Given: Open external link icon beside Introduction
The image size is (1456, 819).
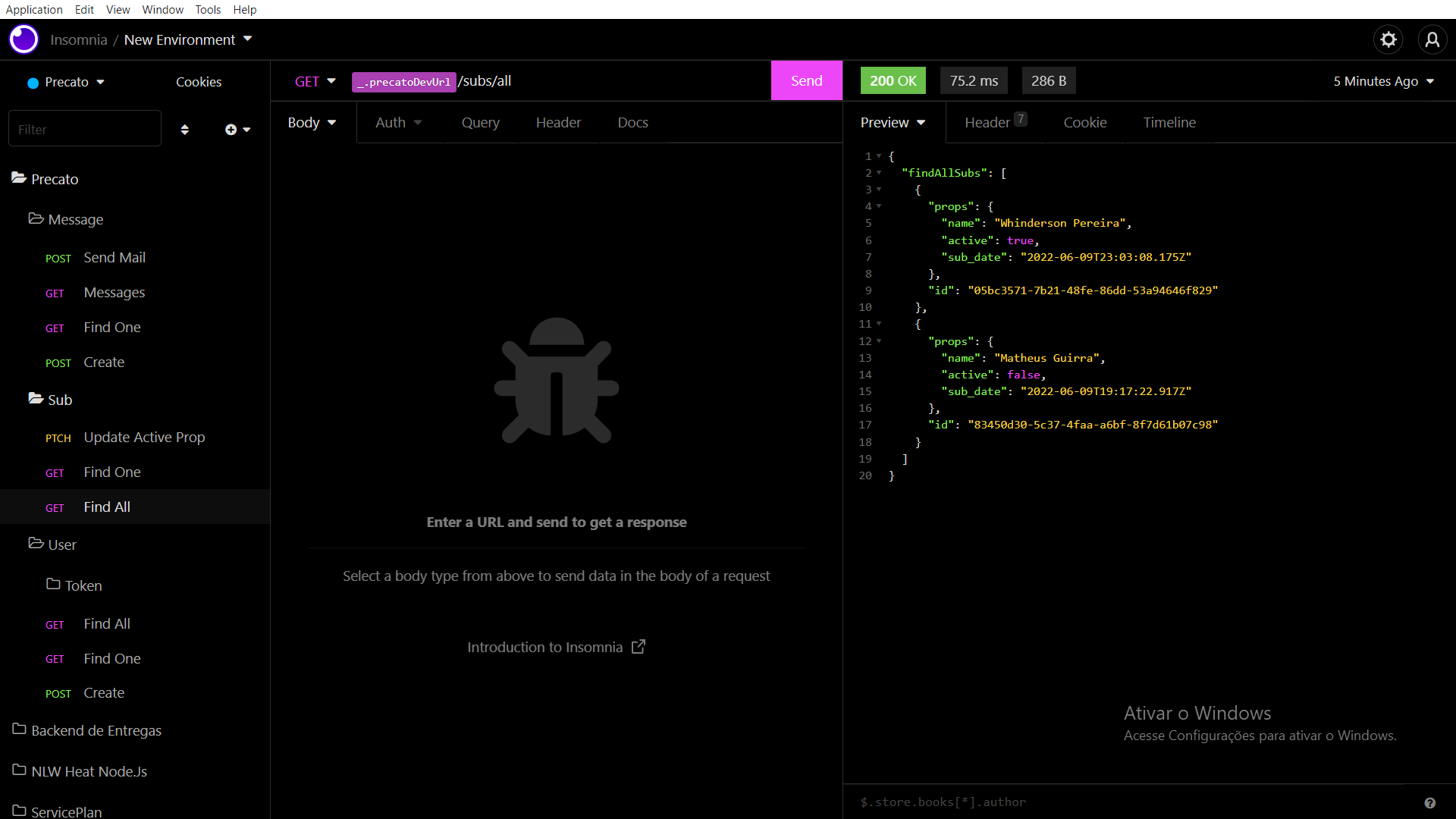Looking at the screenshot, I should pyautogui.click(x=639, y=647).
